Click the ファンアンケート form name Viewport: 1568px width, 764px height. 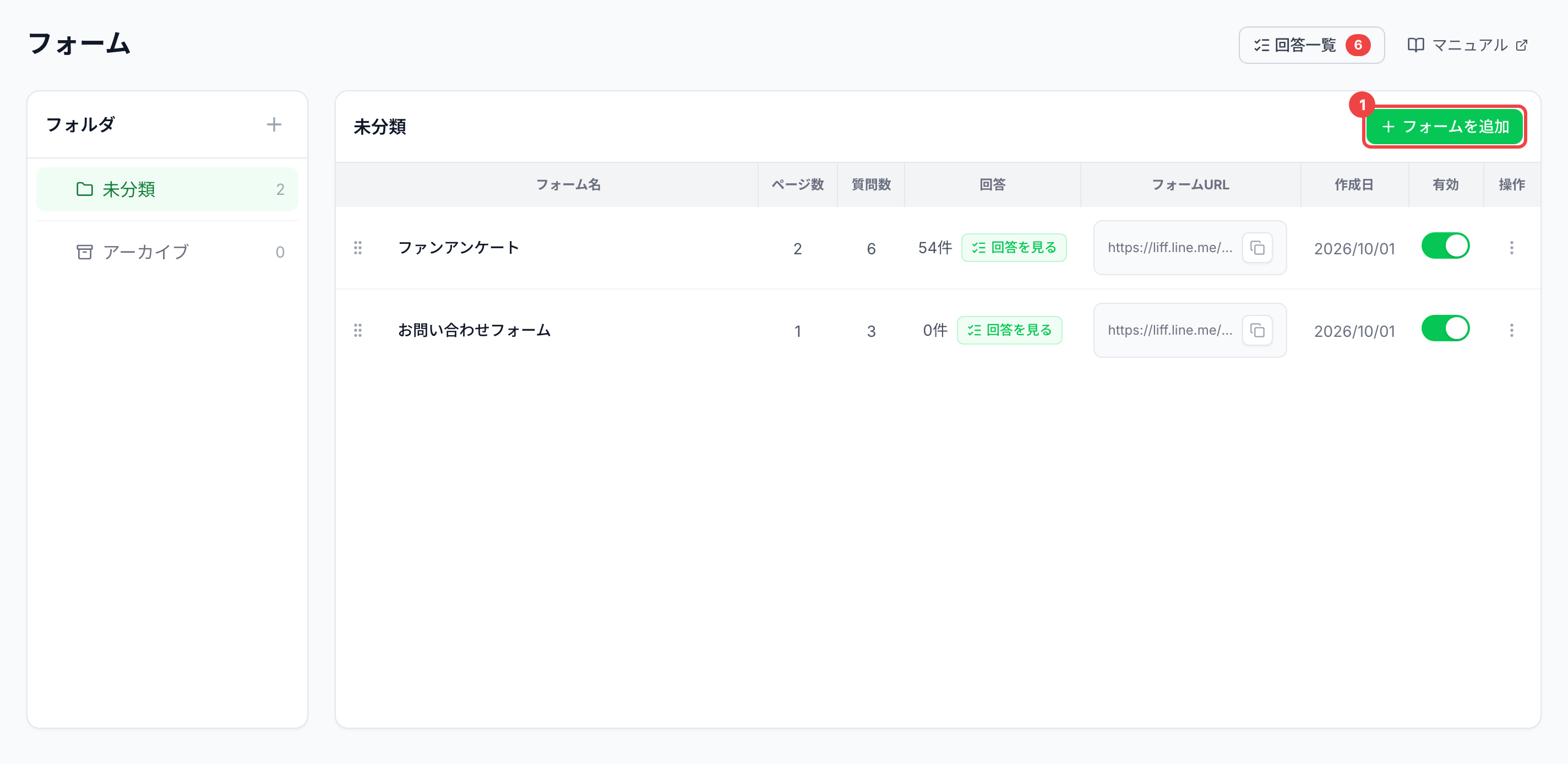(459, 248)
